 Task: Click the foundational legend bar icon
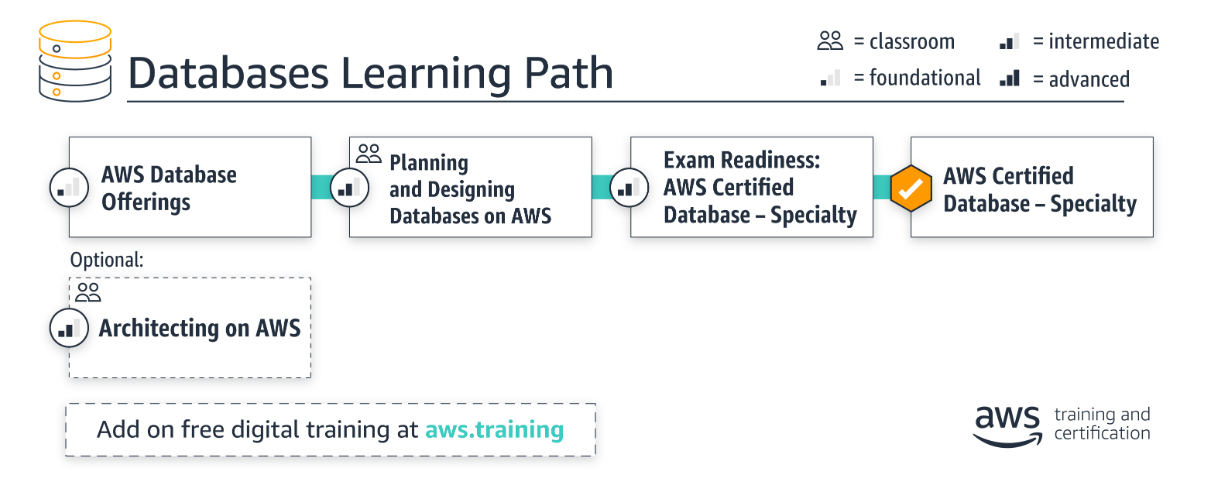coord(830,78)
